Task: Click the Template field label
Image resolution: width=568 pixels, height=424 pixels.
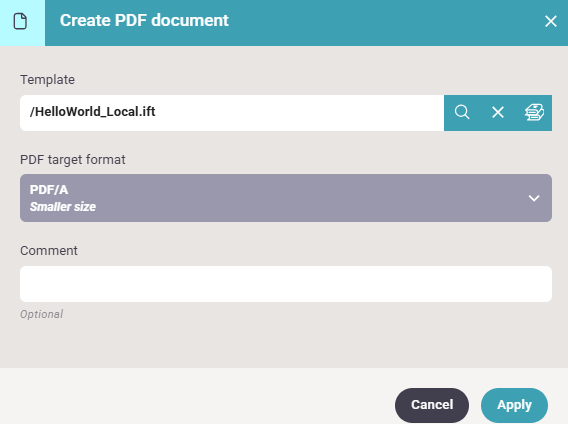Action: pos(47,80)
